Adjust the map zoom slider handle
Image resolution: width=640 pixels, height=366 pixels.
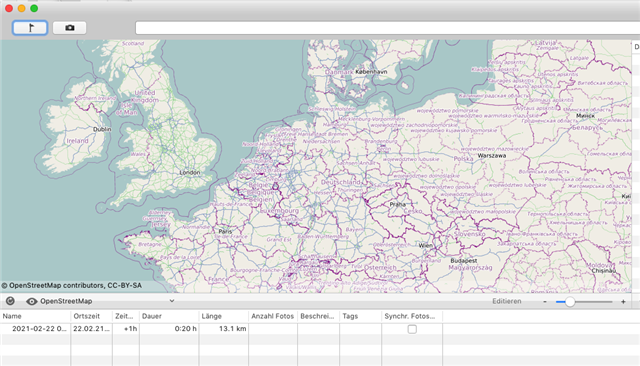(570, 302)
